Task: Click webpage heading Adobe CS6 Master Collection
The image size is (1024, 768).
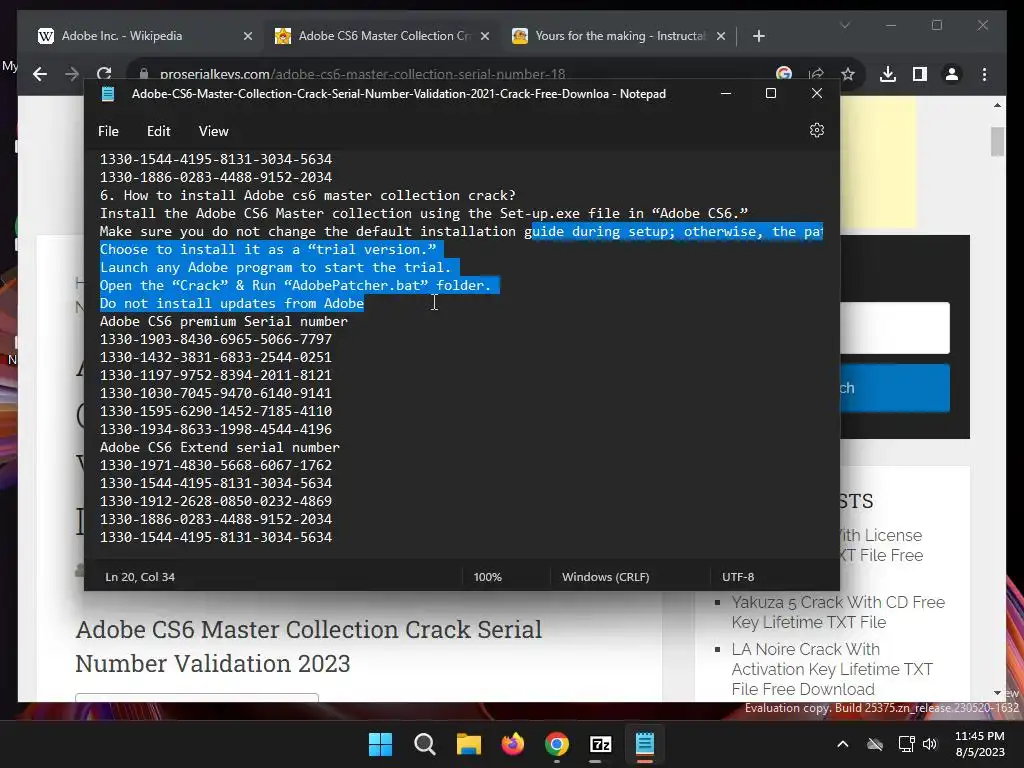Action: [x=308, y=647]
